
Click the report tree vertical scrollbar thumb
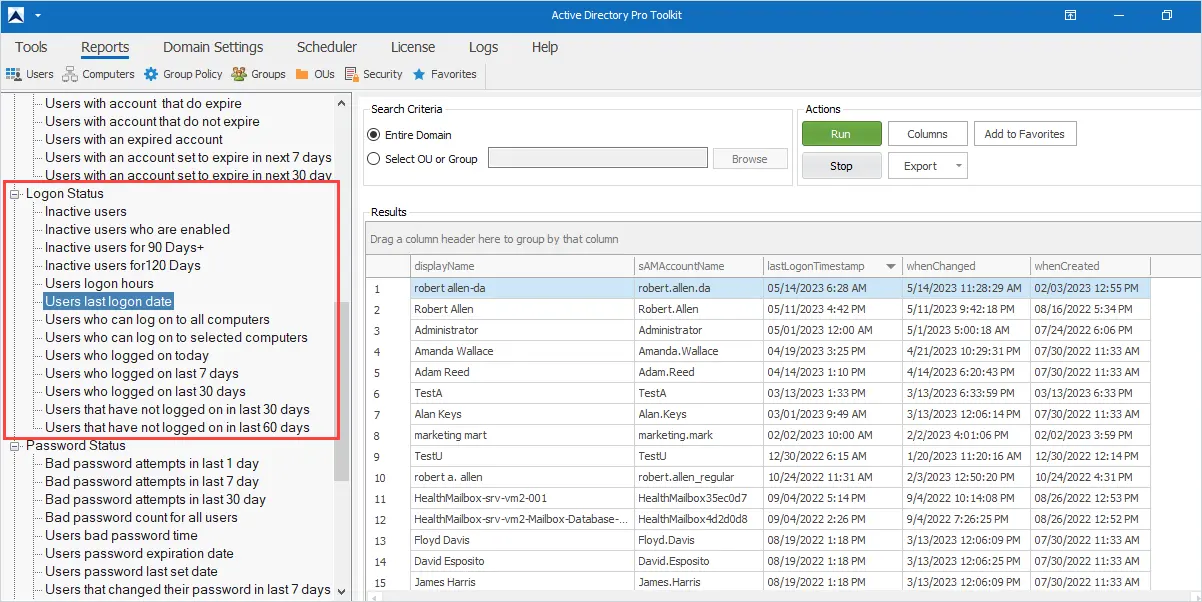coord(342,392)
